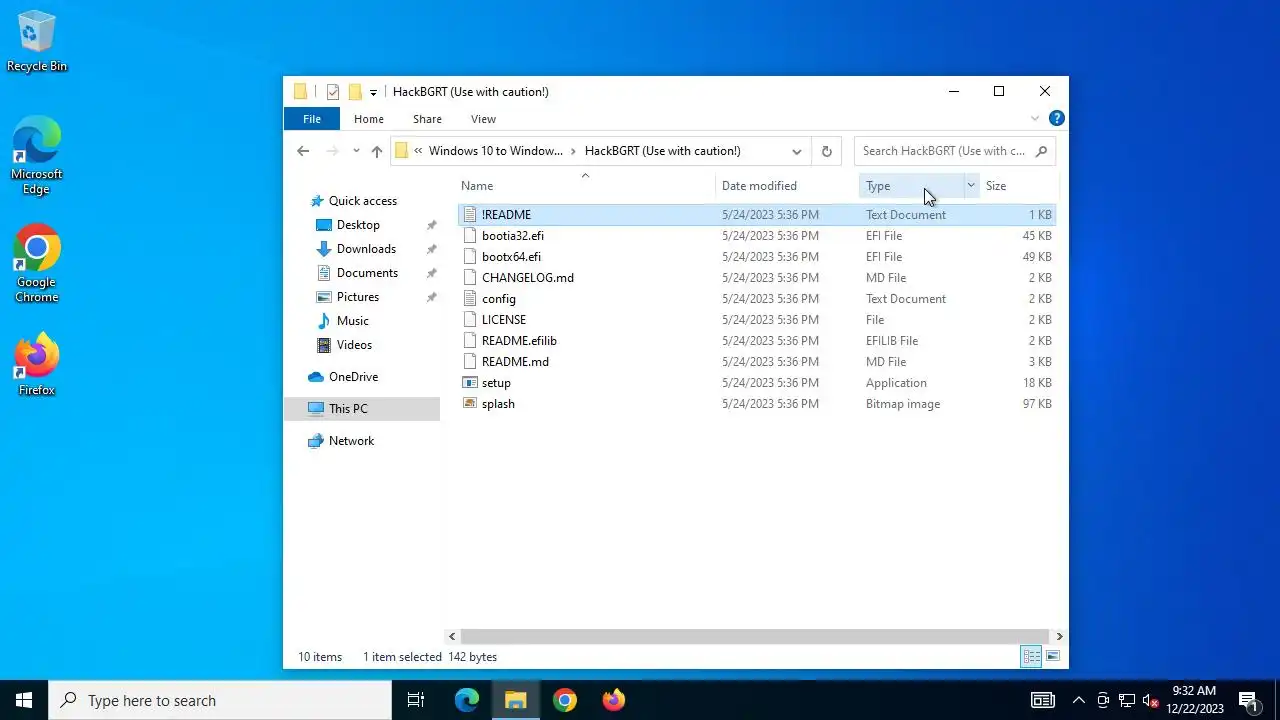1280x720 pixels.
Task: Switch to the Home ribbon tab
Action: coord(369,119)
